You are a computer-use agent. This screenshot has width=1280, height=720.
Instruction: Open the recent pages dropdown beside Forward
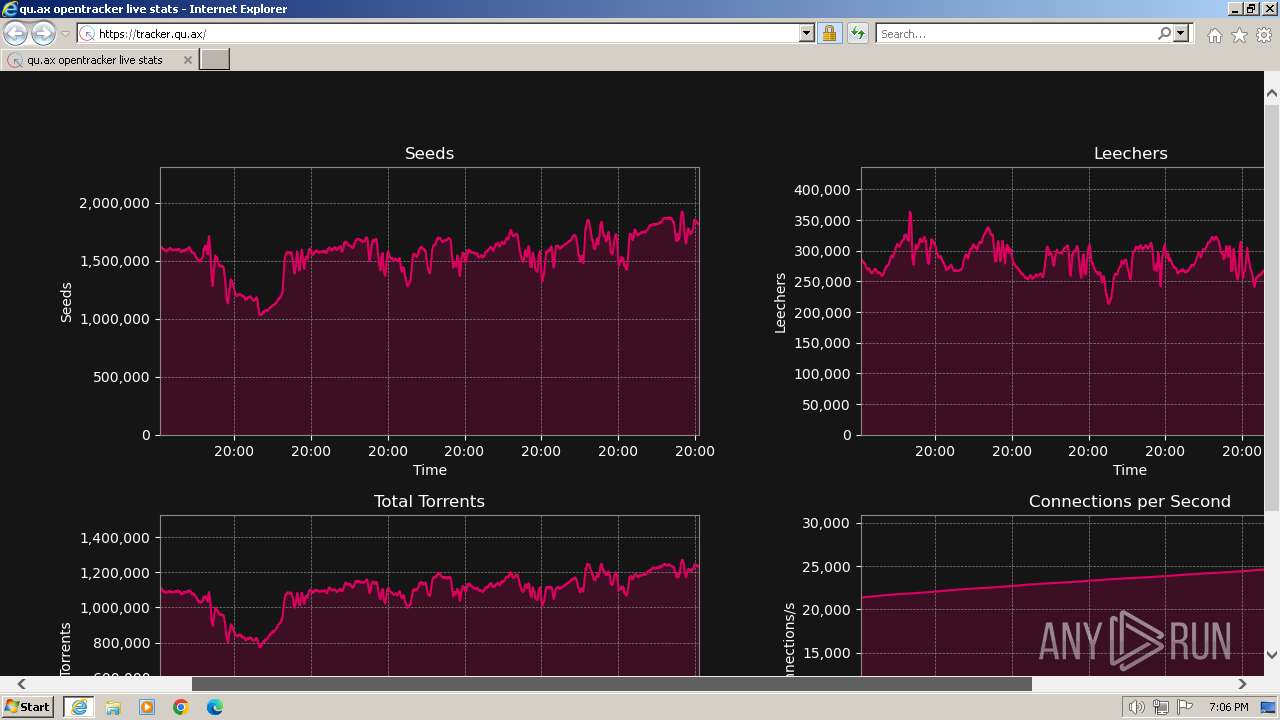point(65,34)
